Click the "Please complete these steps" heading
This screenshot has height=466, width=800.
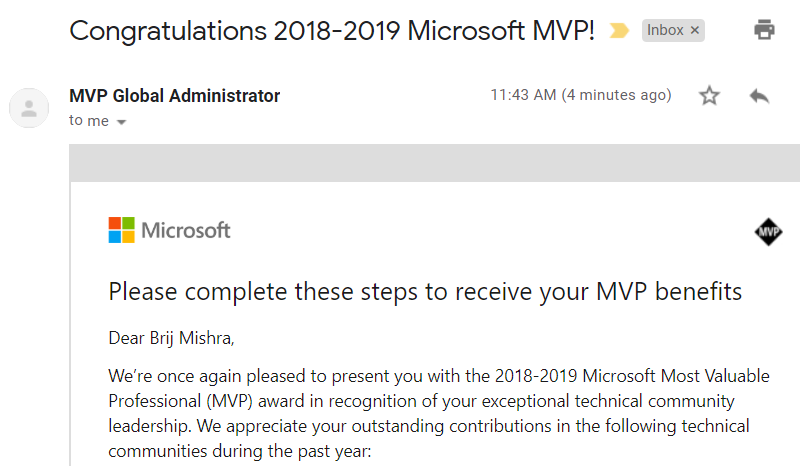[425, 292]
